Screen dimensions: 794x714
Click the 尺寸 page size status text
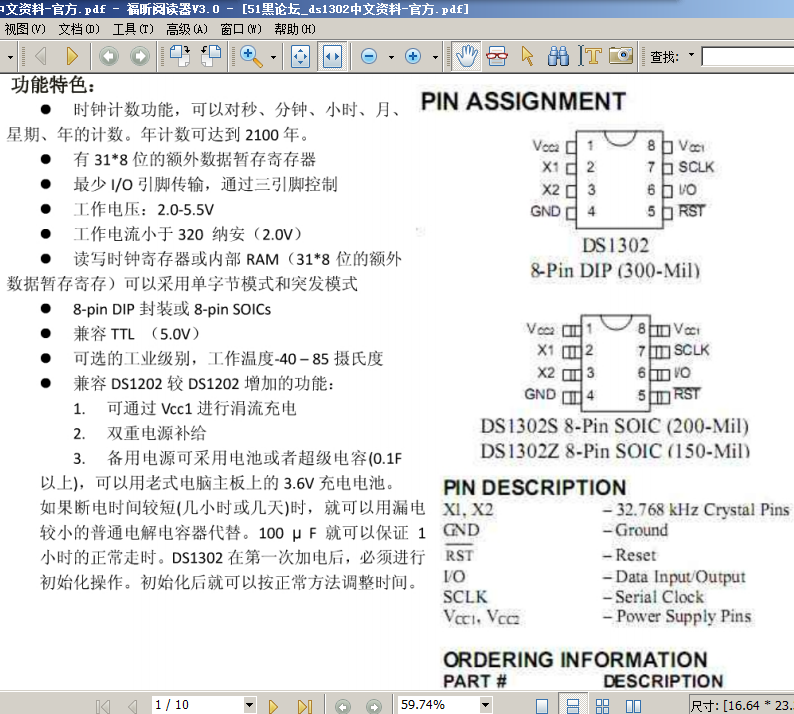coord(742,706)
